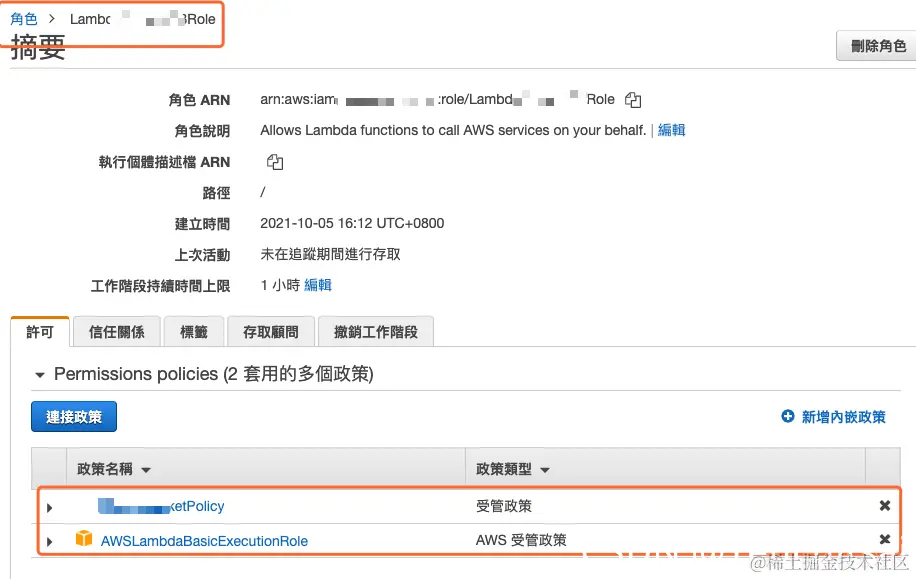Open the policy link ending in etPolicy
This screenshot has width=916, height=579.
[161, 506]
